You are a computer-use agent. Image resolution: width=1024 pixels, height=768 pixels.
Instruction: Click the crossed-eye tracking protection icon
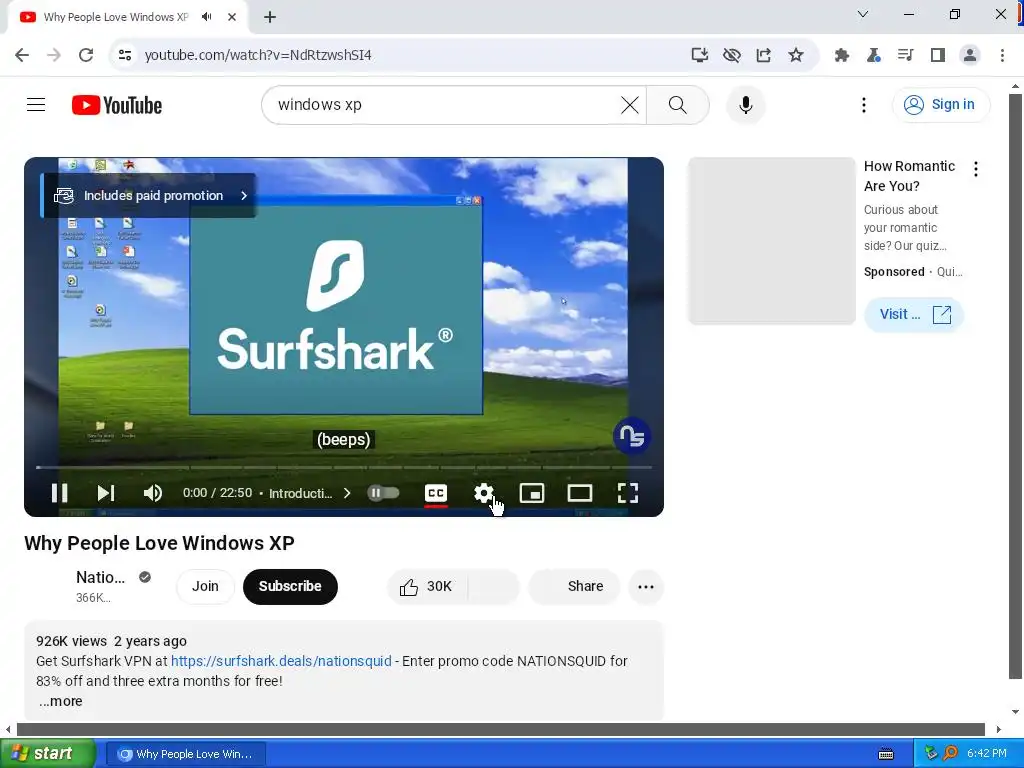click(x=731, y=55)
